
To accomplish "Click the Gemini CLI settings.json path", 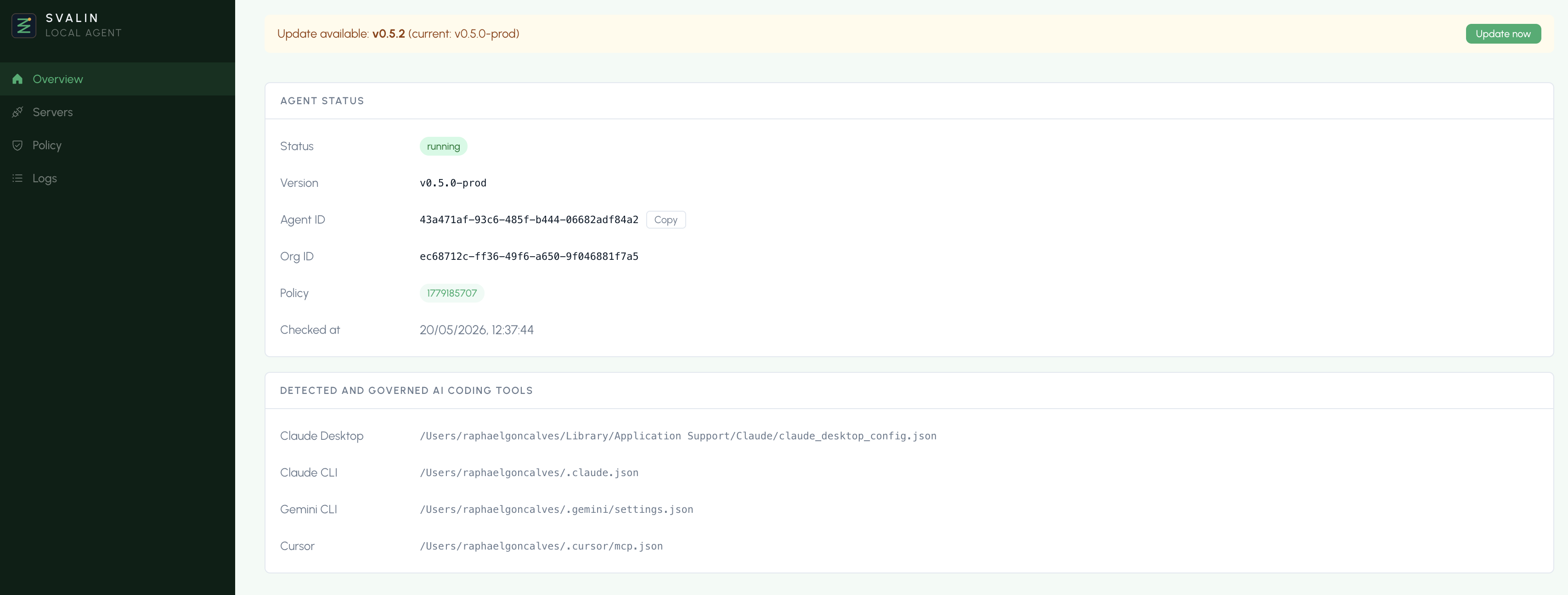I will click(x=556, y=509).
